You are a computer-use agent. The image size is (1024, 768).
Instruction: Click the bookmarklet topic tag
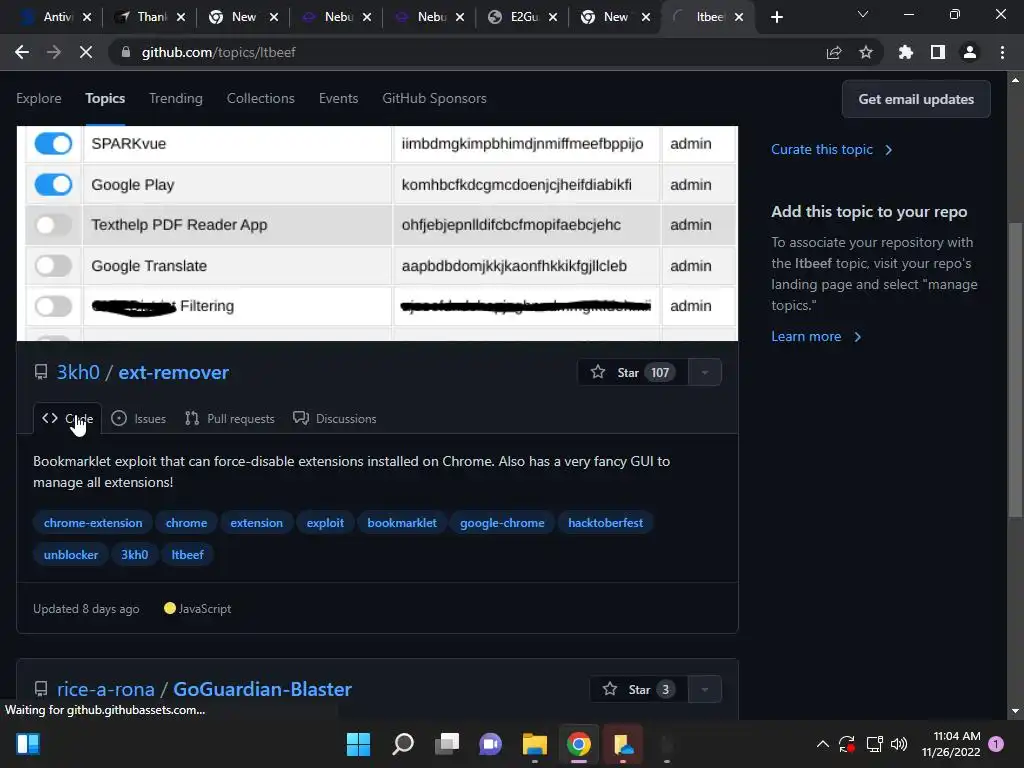tap(402, 522)
